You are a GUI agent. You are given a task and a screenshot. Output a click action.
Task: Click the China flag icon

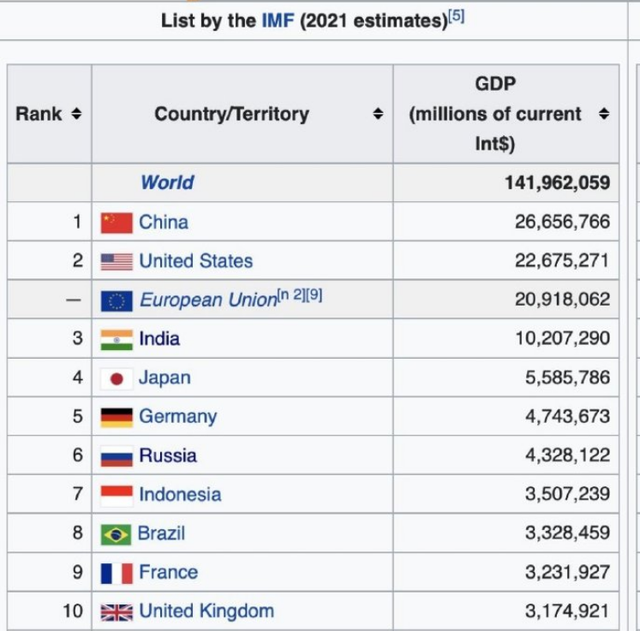tap(117, 222)
